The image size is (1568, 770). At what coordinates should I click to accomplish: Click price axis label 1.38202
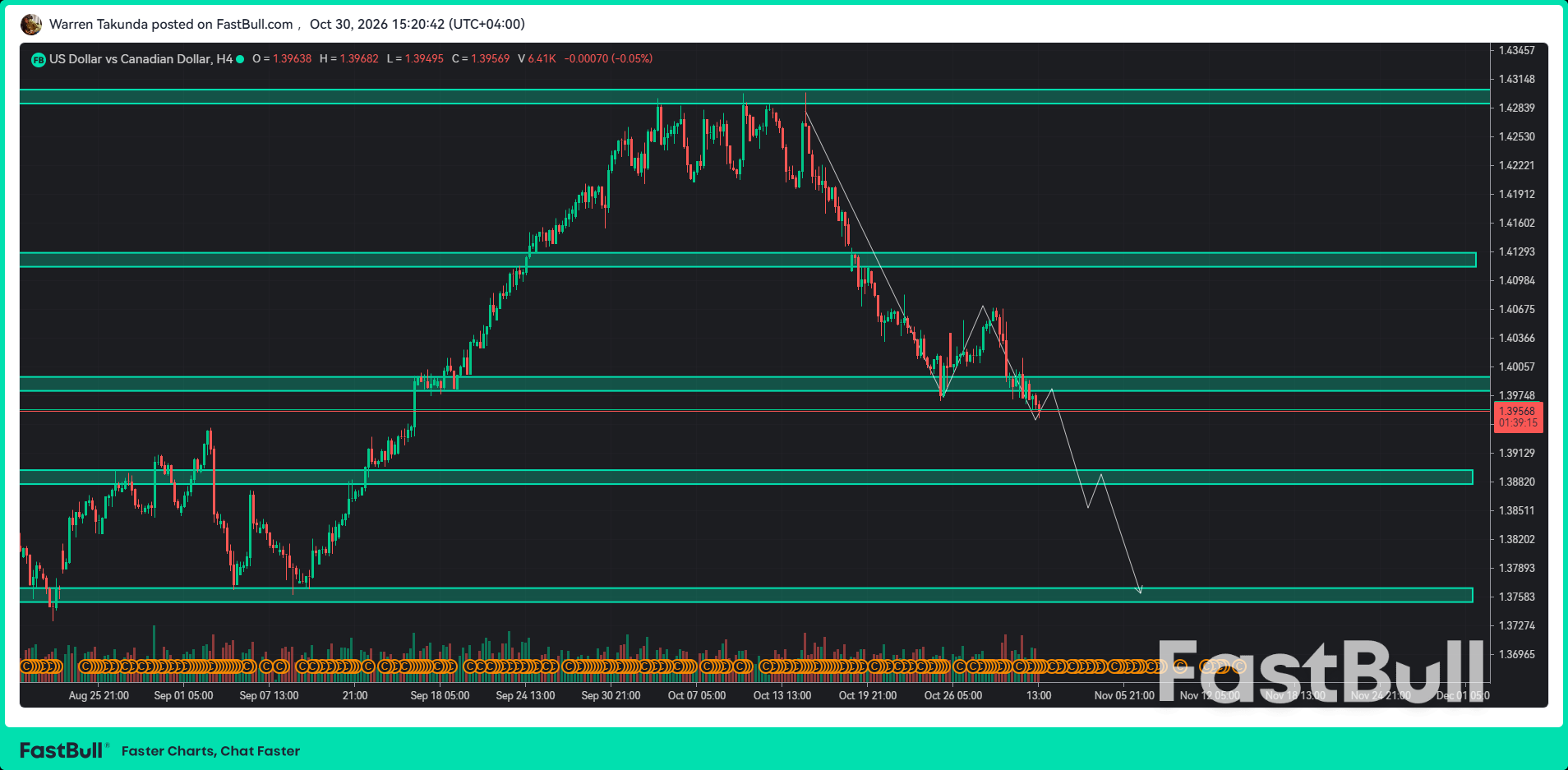point(1516,539)
